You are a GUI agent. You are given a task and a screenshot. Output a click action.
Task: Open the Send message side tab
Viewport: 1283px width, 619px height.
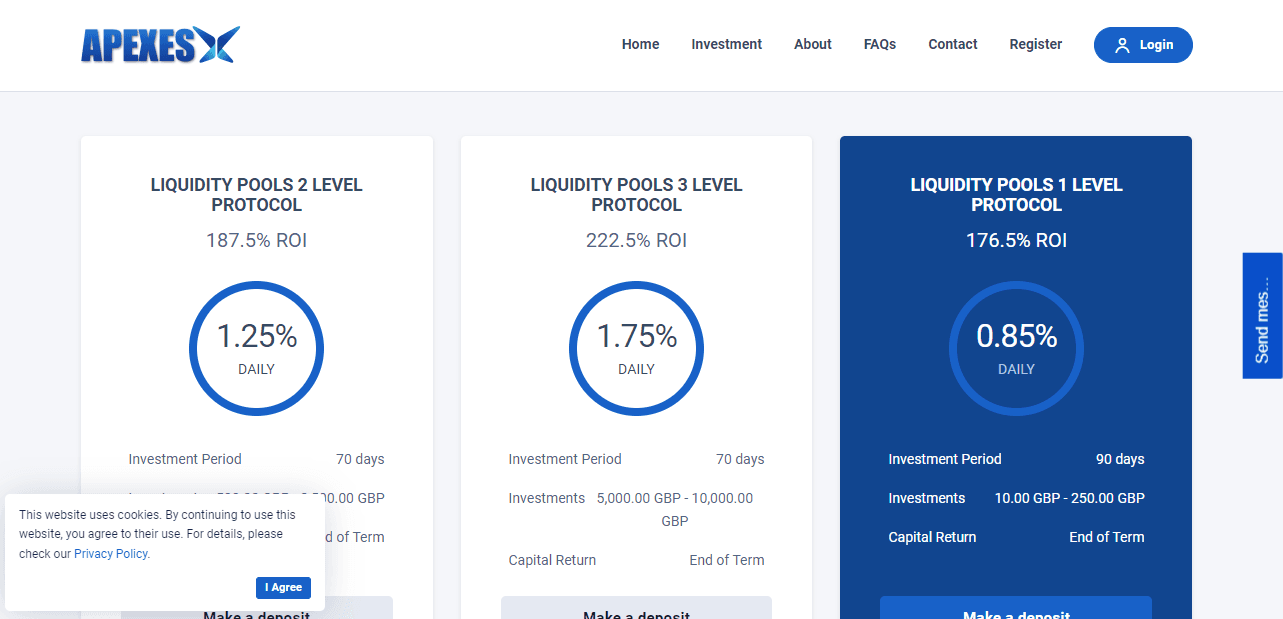pyautogui.click(x=1262, y=316)
